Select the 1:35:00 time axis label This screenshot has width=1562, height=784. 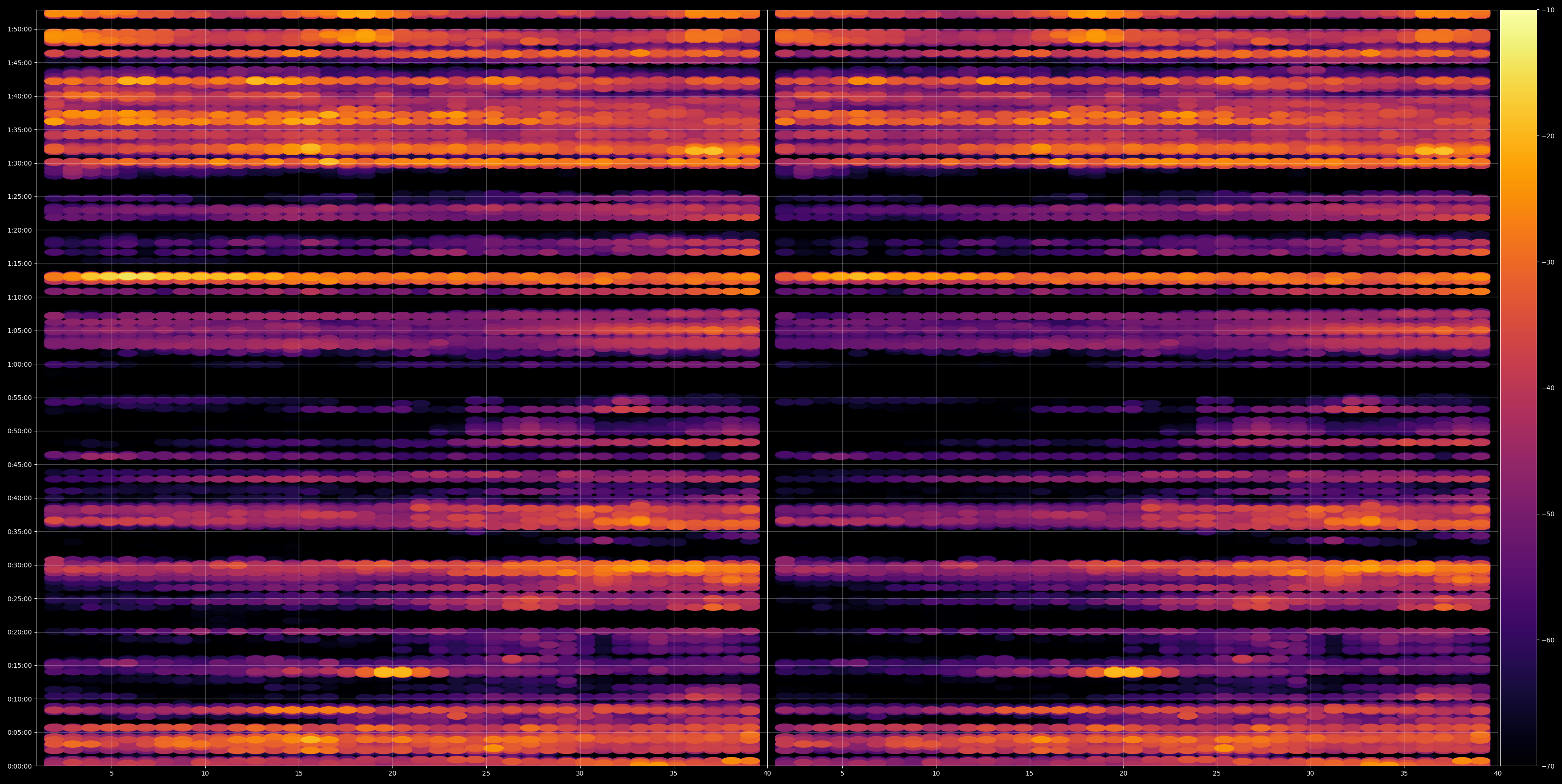pos(19,130)
